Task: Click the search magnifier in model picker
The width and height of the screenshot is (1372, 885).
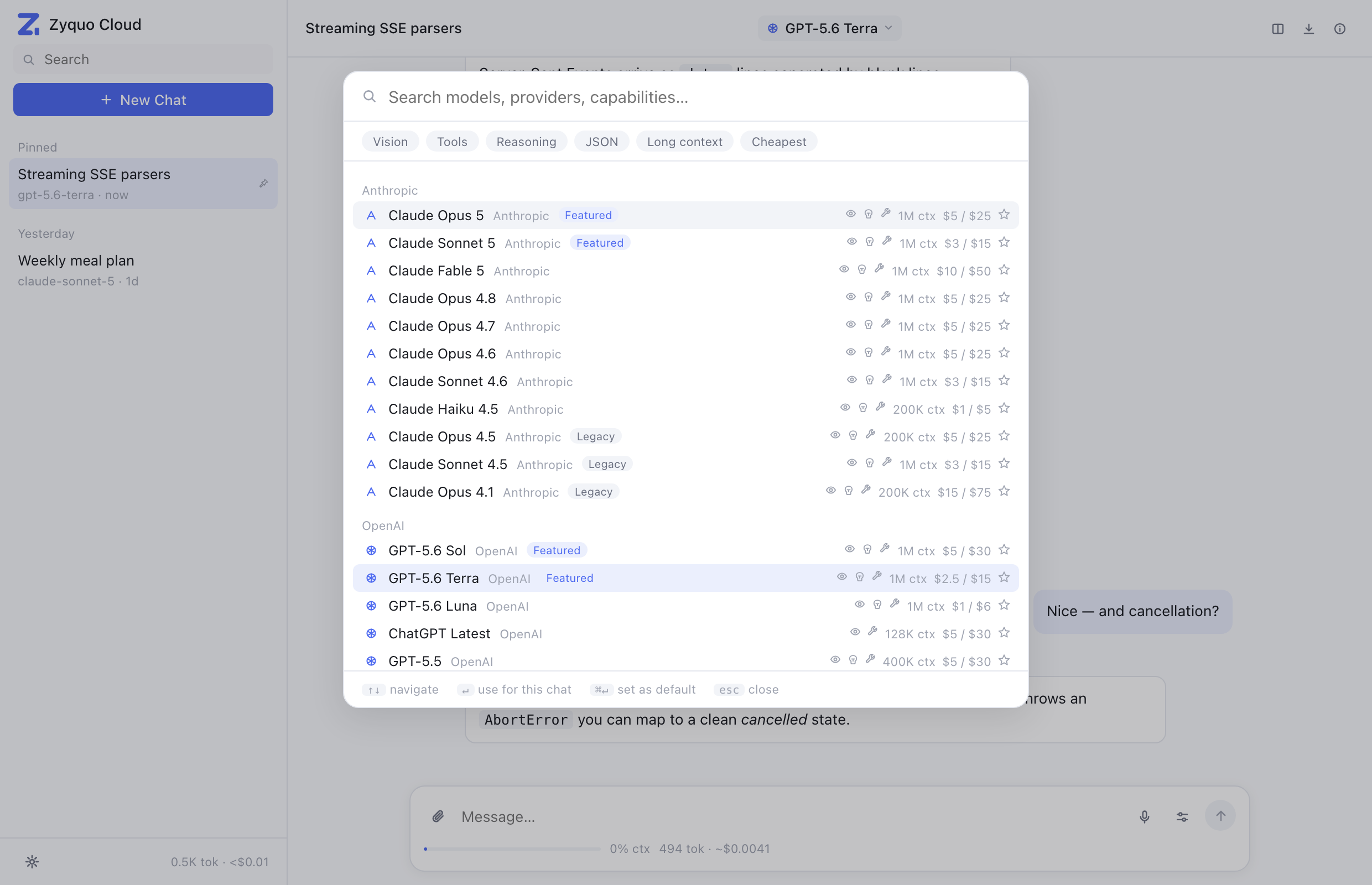Action: pos(370,97)
